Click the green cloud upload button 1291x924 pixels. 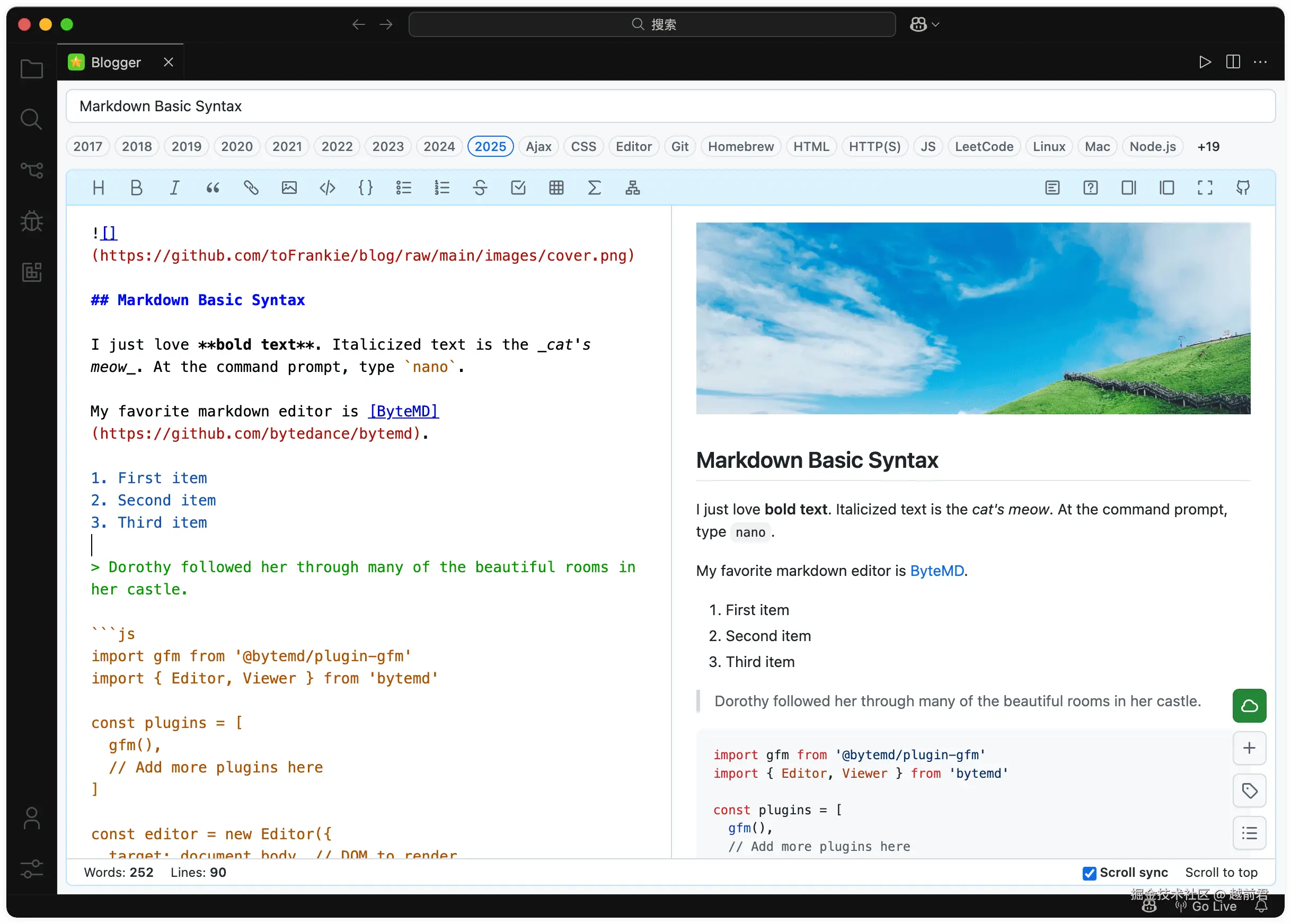pyautogui.click(x=1249, y=706)
